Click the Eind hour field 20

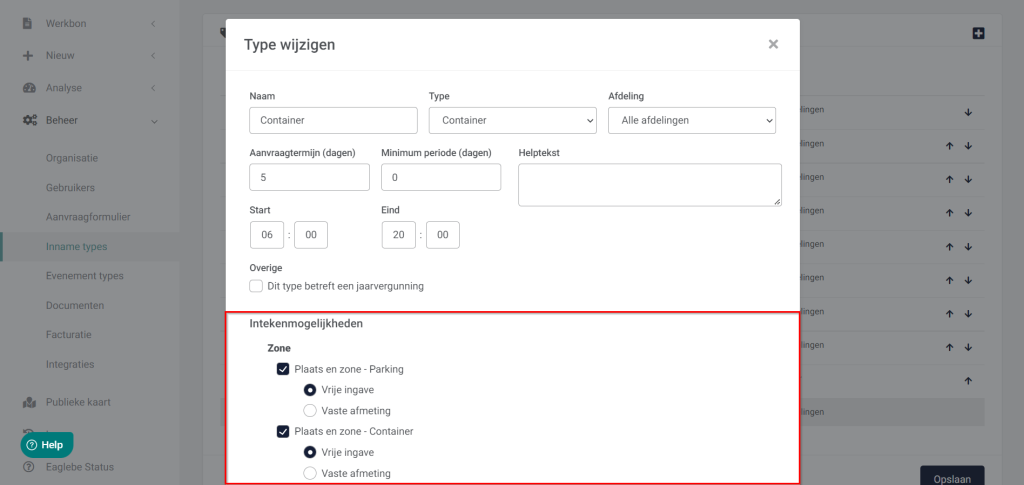399,235
